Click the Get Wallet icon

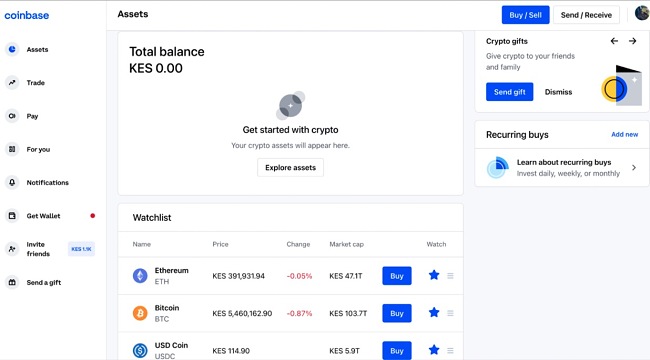click(x=12, y=216)
